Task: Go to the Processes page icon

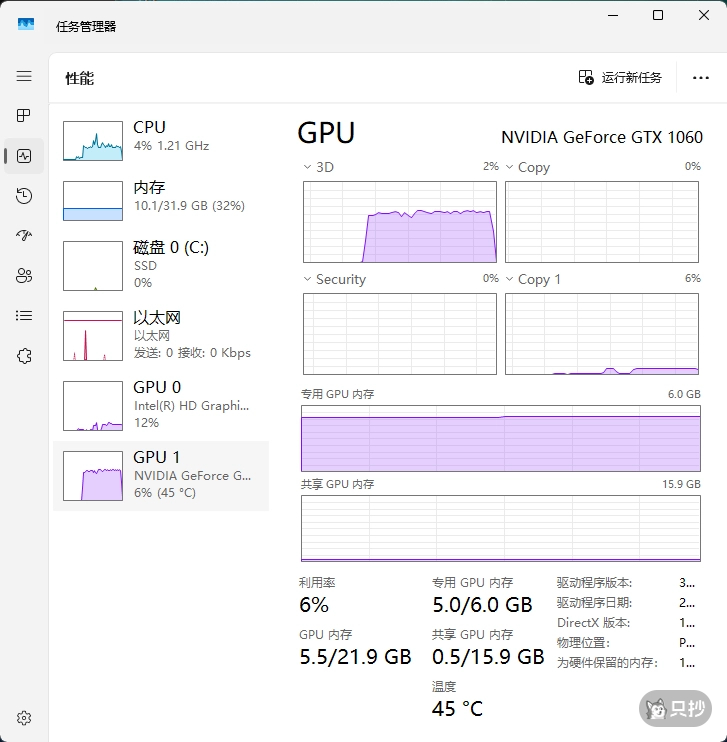Action: click(x=24, y=116)
